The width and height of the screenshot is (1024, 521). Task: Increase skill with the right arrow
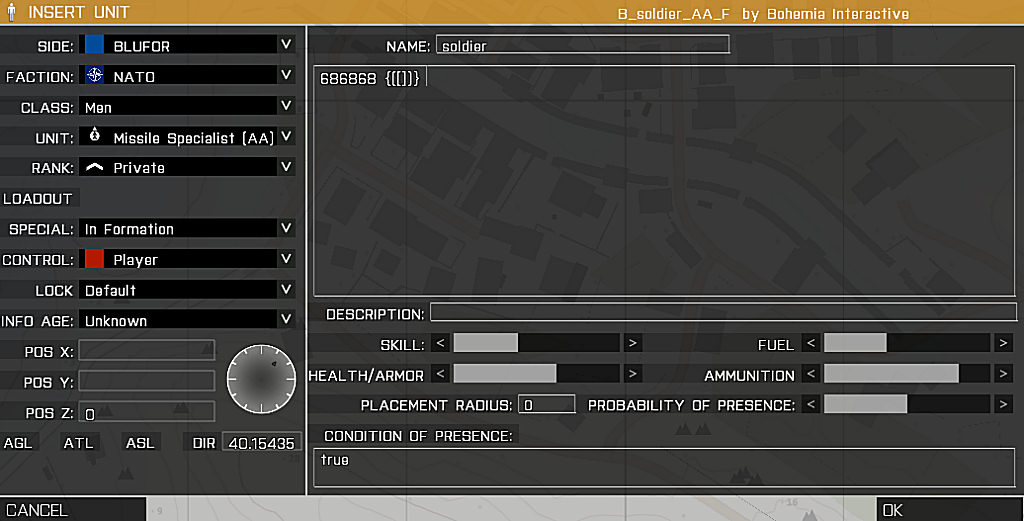(x=632, y=343)
